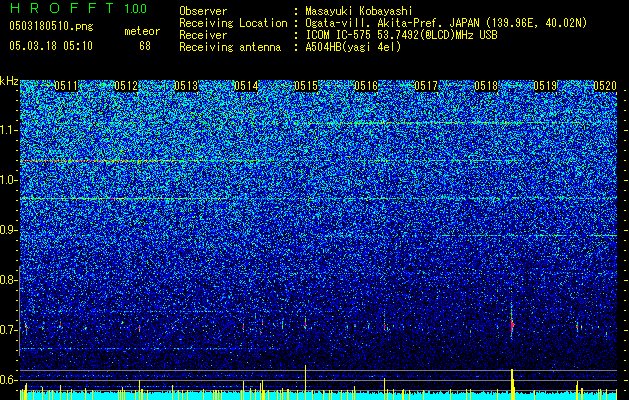Click the tall yellow power spike at 0515
The width and height of the screenshot is (629, 400).
coord(305,382)
